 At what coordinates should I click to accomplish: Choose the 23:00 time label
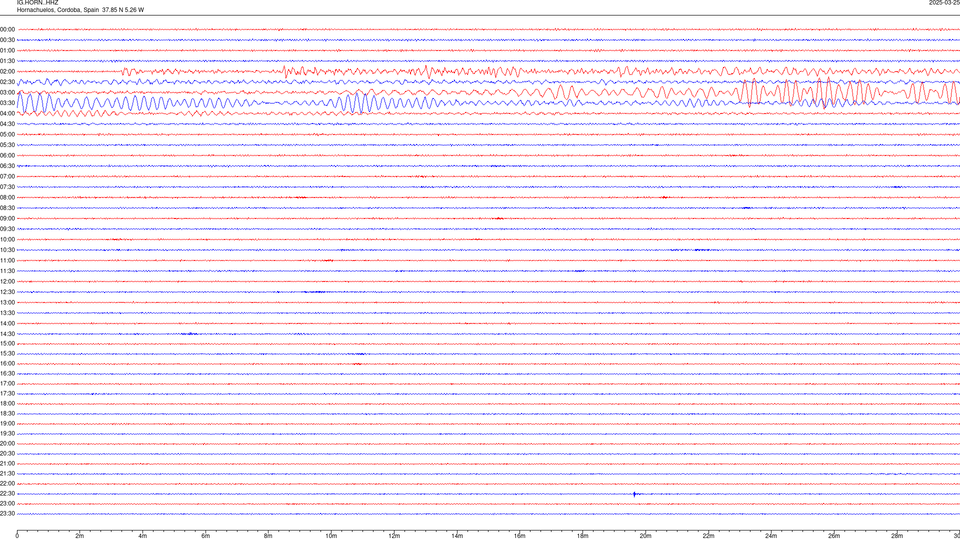coord(7,503)
